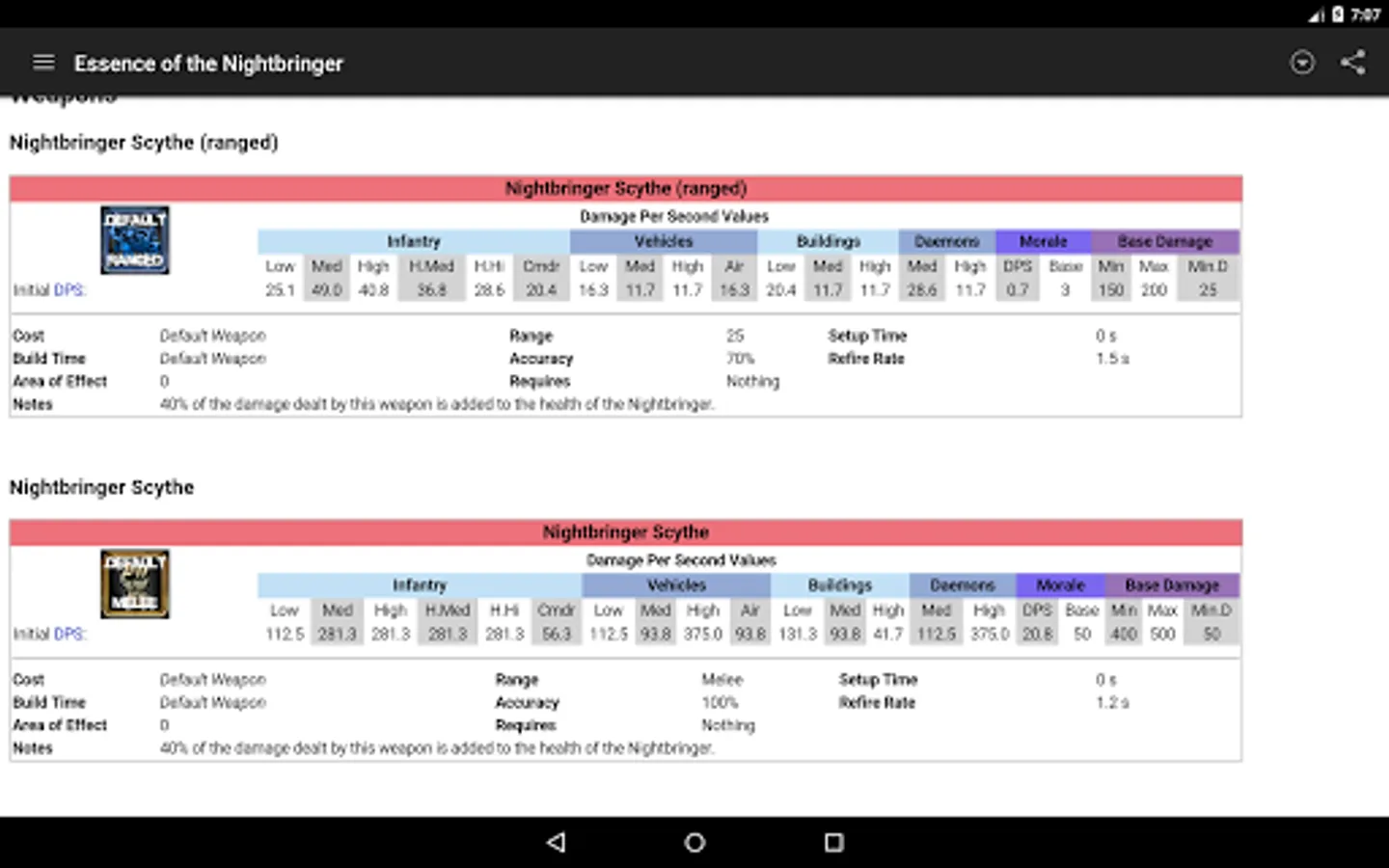Image resolution: width=1389 pixels, height=868 pixels.
Task: Tap the Default Ranged weapon thumbnail
Action: (135, 240)
